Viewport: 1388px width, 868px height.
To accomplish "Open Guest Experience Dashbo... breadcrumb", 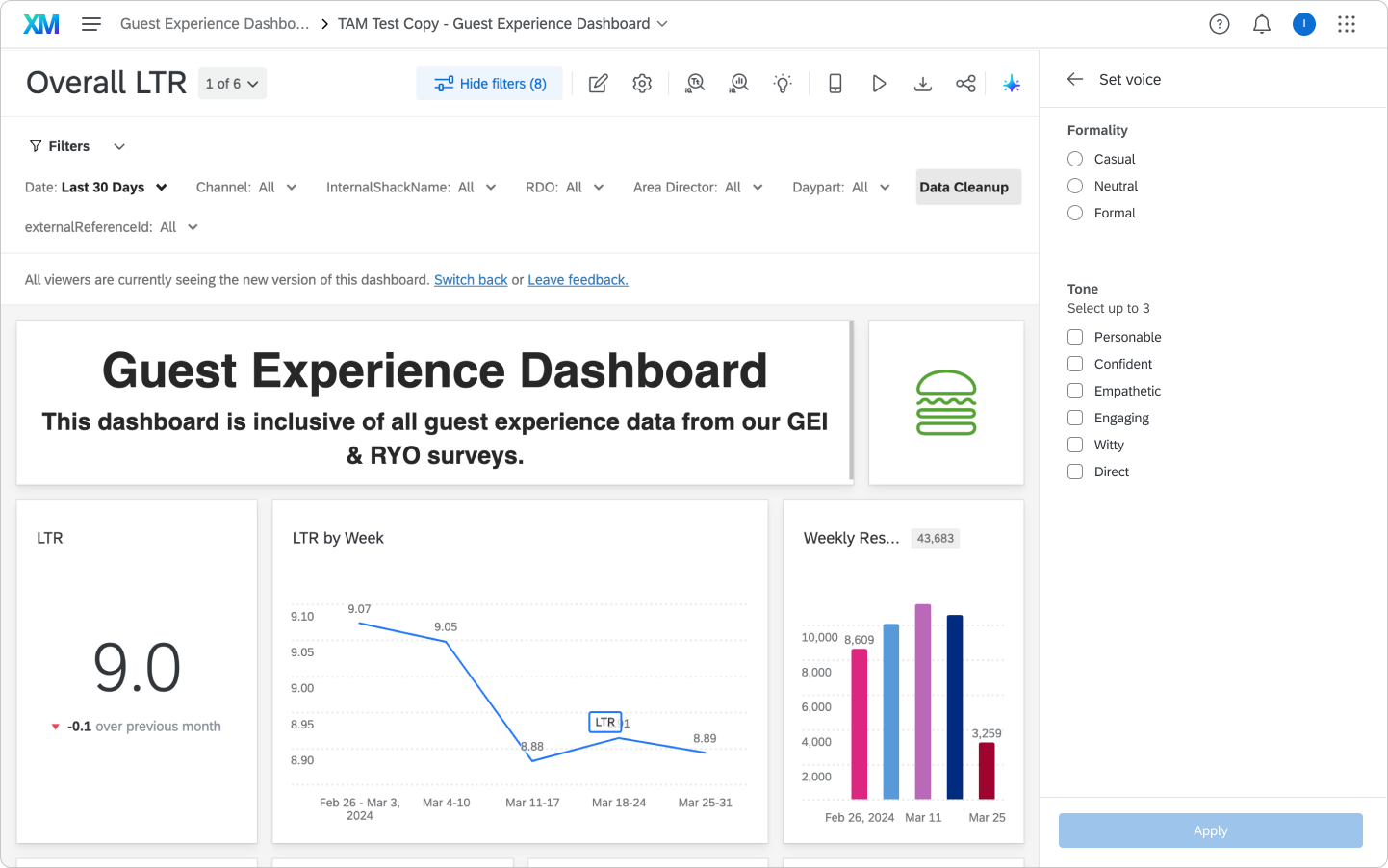I will (x=215, y=24).
